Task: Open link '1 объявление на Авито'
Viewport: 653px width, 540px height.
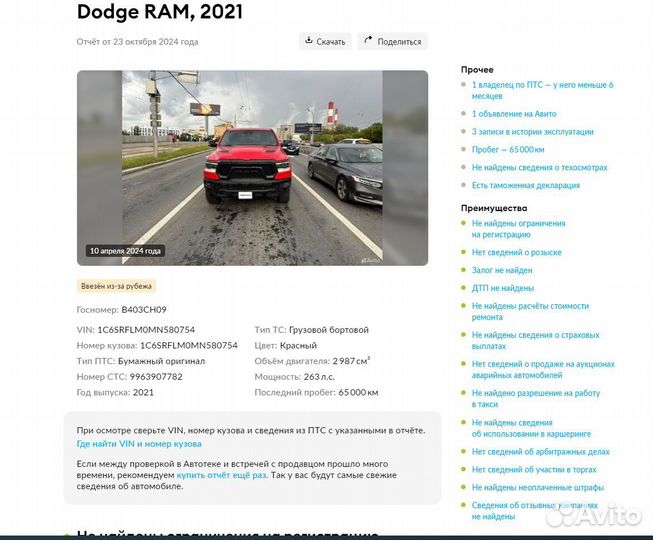Action: [x=514, y=114]
